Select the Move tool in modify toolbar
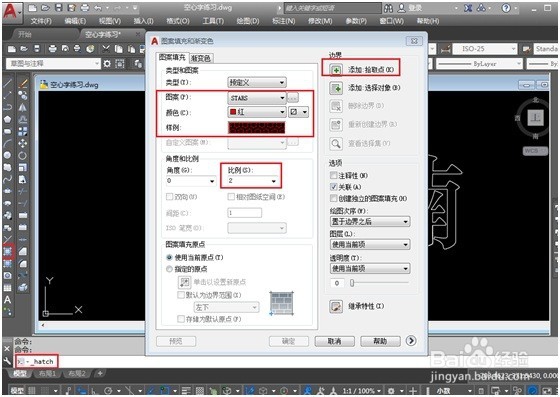The image size is (560, 397). (x=23, y=143)
